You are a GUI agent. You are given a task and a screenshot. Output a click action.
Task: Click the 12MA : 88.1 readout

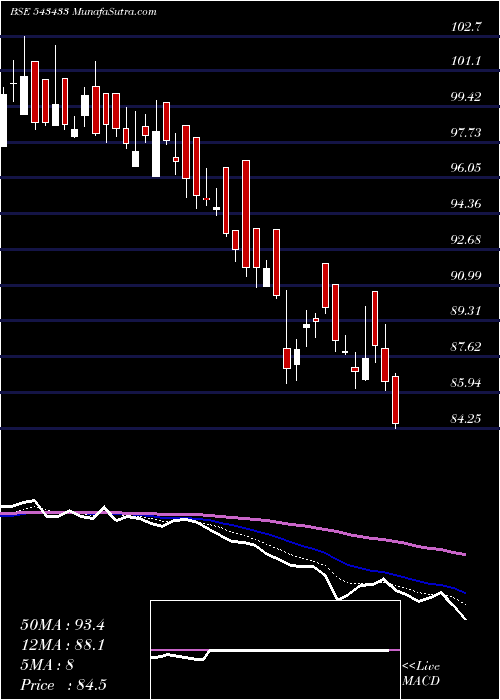(x=62, y=645)
